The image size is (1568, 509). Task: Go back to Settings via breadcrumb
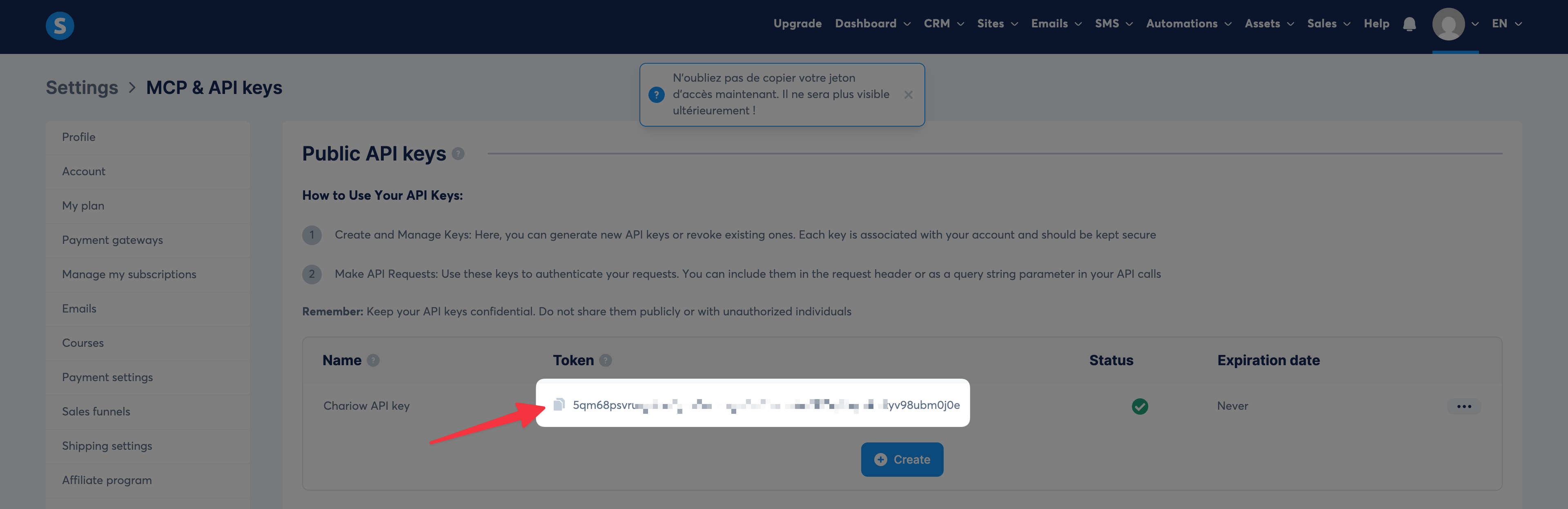click(82, 88)
